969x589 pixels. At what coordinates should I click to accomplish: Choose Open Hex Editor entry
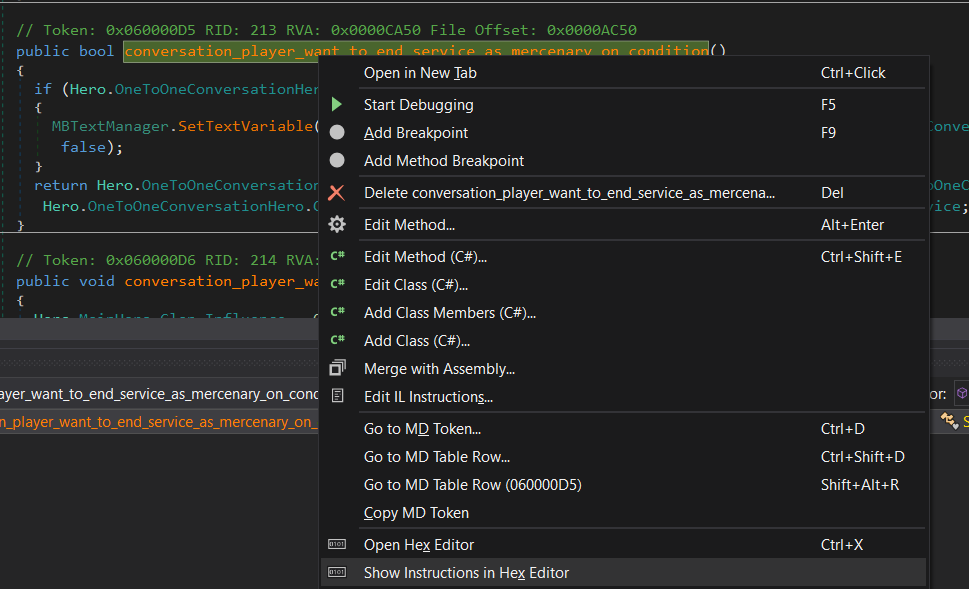tap(623, 545)
